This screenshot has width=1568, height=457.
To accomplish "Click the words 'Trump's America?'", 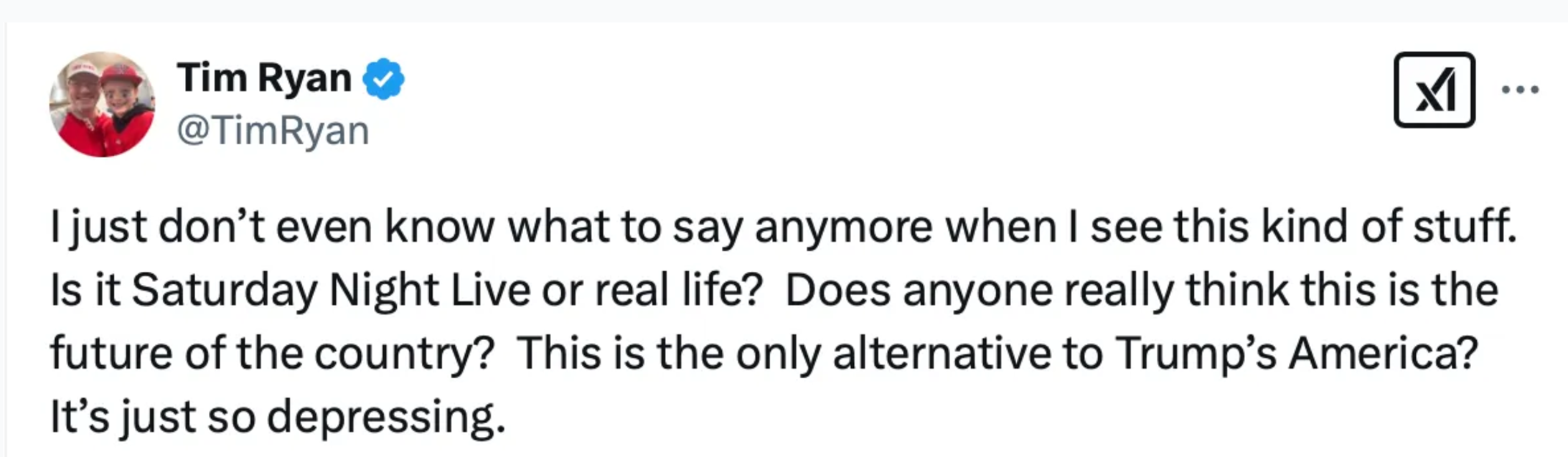I will [1296, 353].
